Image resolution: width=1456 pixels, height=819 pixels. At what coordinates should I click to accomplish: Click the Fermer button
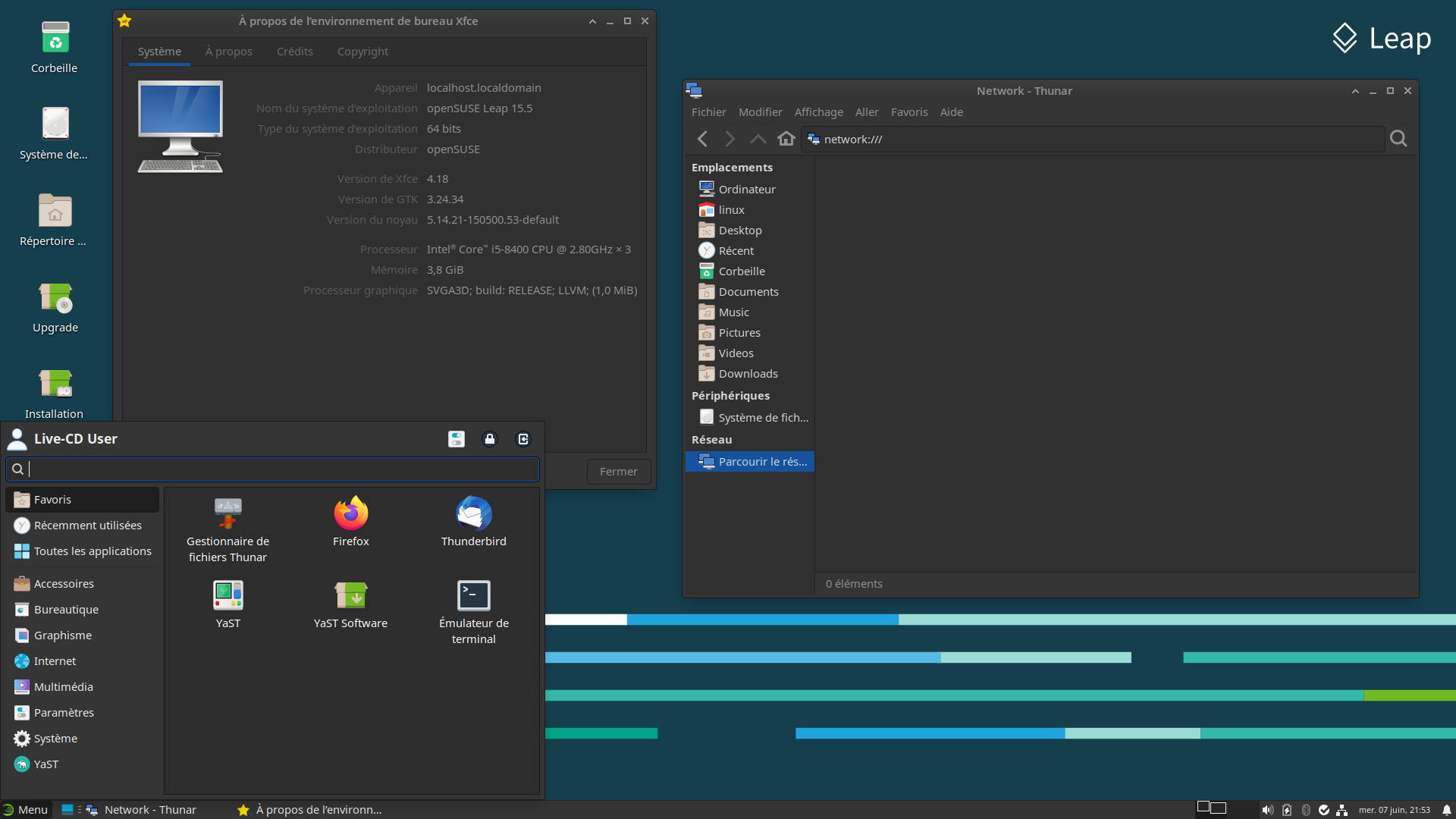618,472
